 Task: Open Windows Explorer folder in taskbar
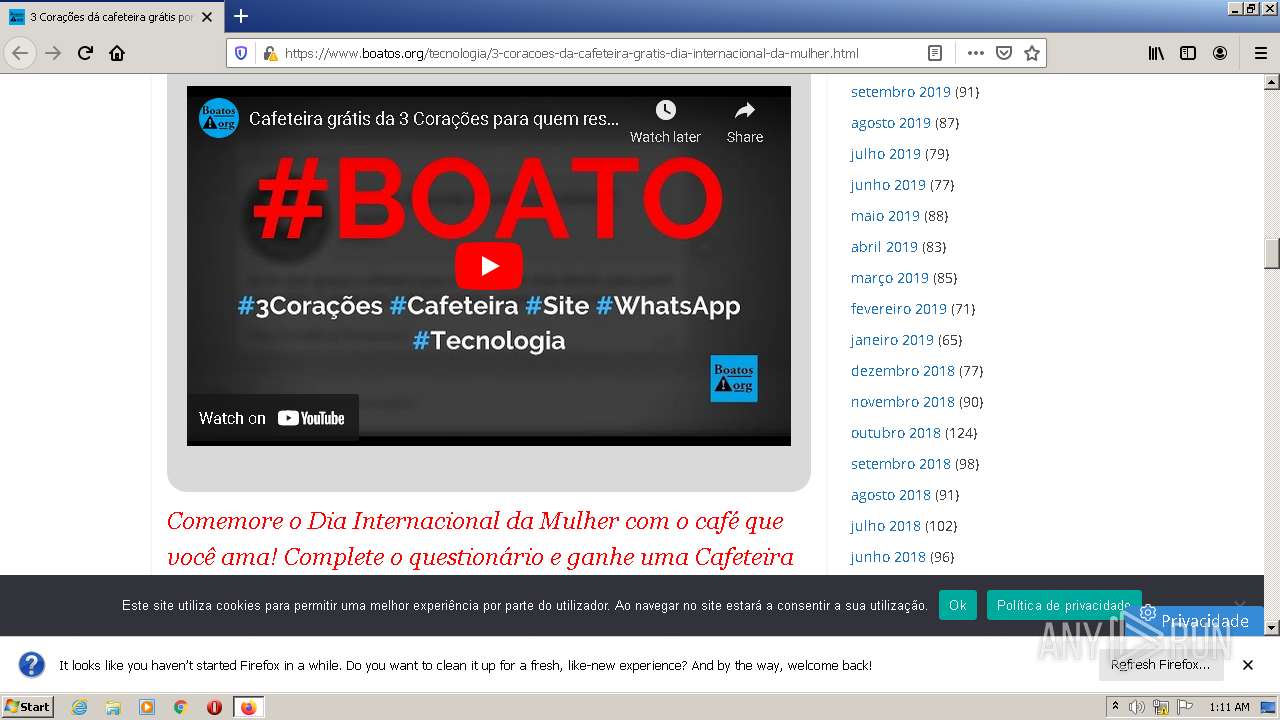click(113, 707)
